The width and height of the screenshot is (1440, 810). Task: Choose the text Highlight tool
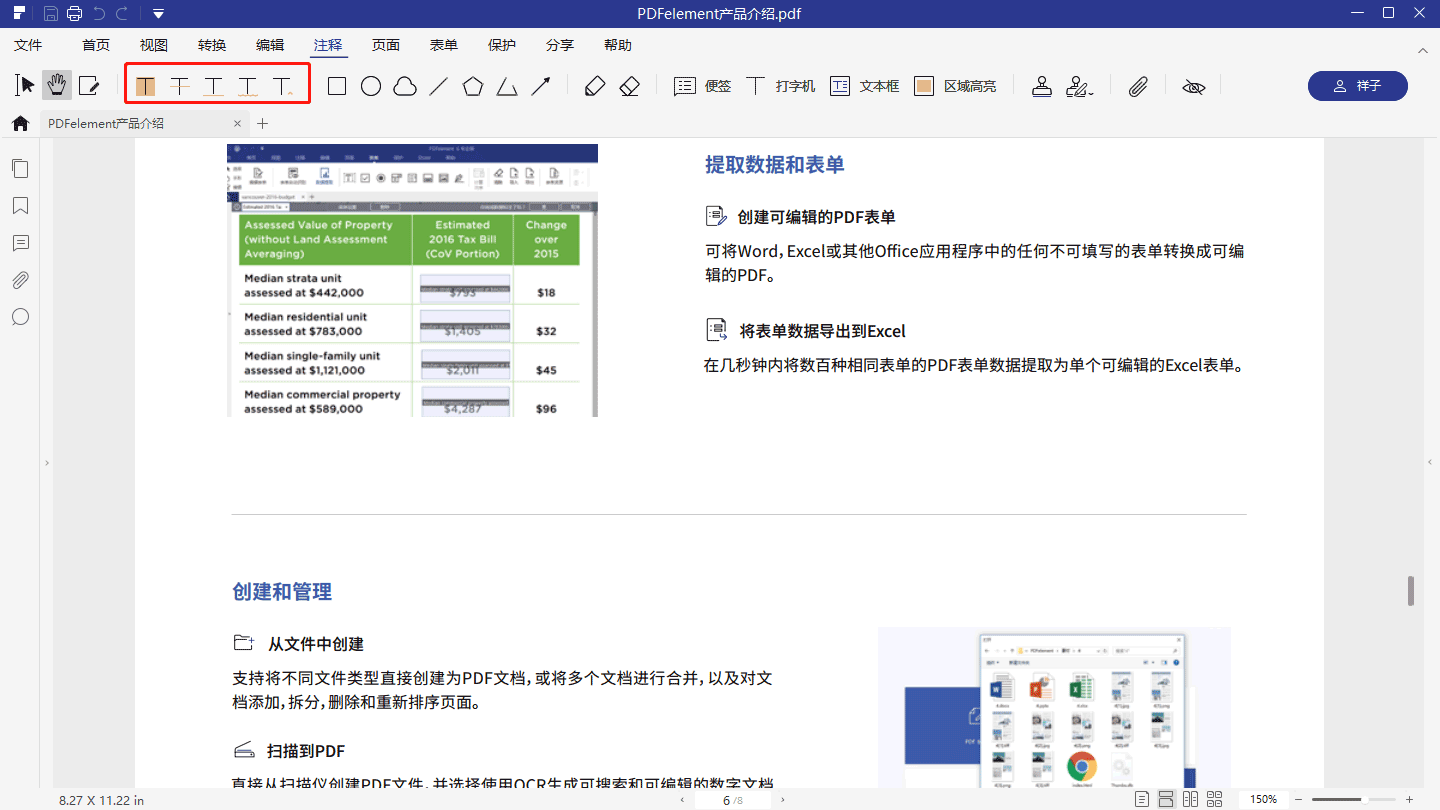point(146,86)
